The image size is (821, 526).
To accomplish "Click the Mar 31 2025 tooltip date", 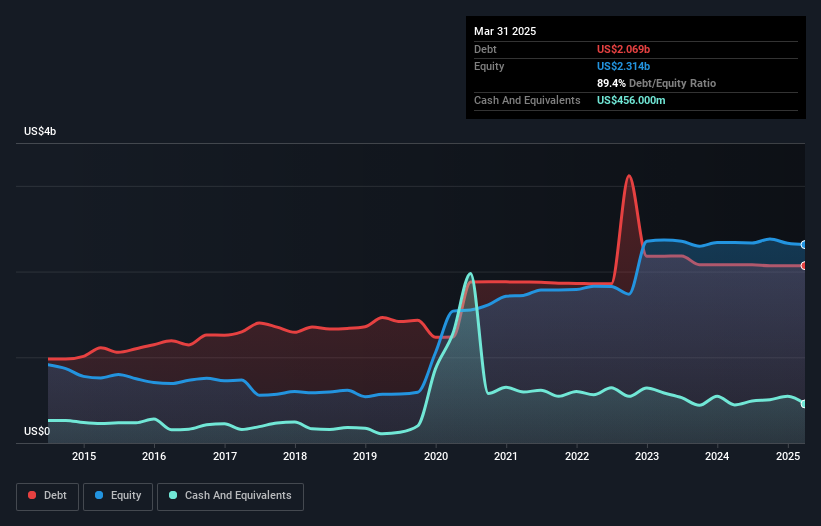I will 505,31.
